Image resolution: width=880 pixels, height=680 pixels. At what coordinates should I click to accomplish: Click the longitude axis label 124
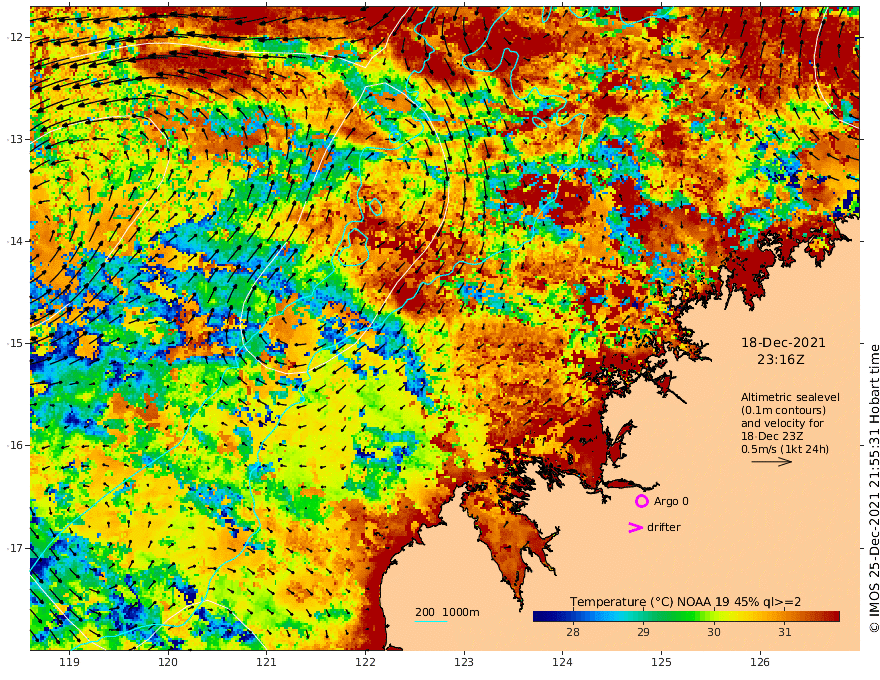(x=562, y=662)
